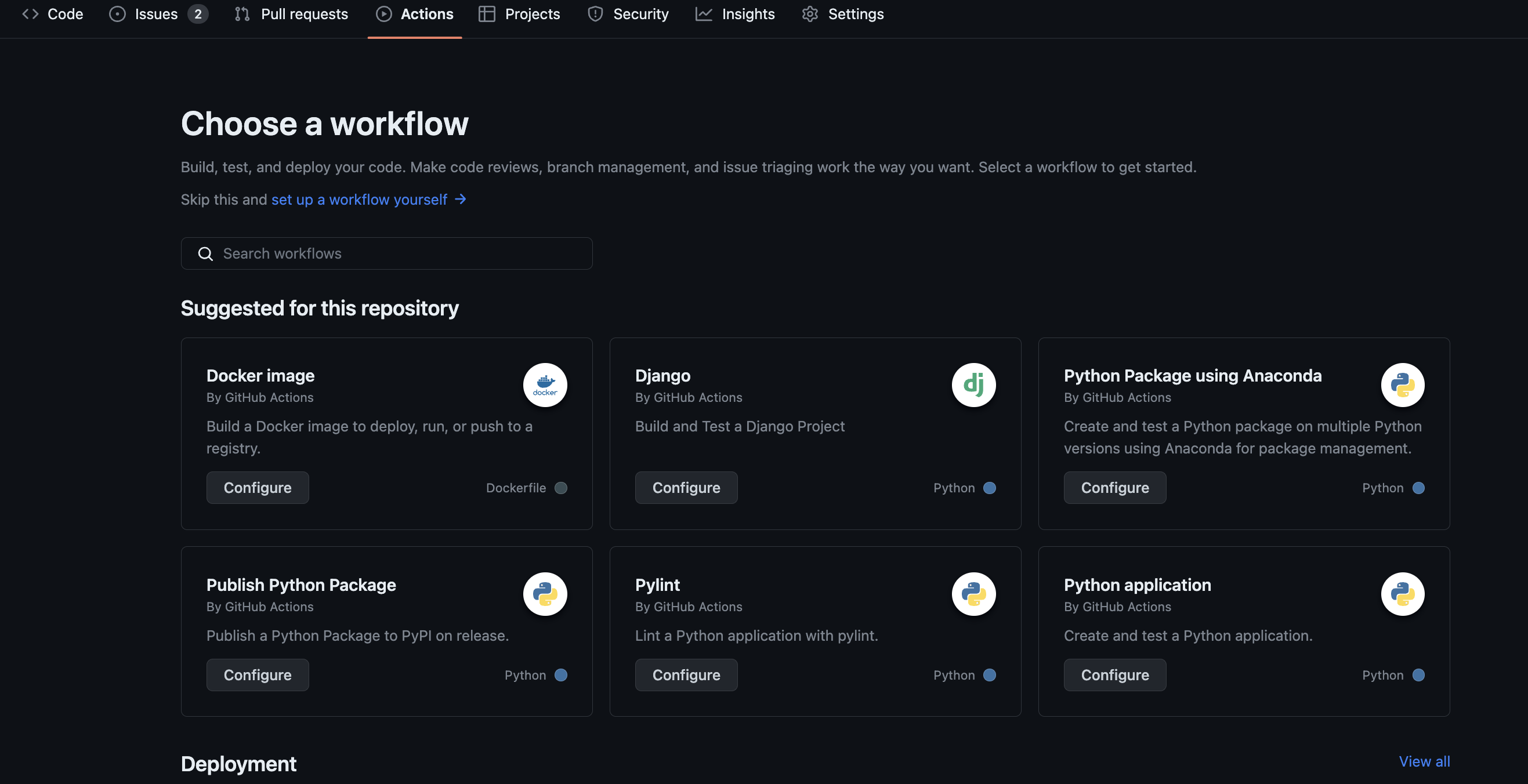Configure the Django workflow
This screenshot has height=784, width=1528.
click(686, 488)
